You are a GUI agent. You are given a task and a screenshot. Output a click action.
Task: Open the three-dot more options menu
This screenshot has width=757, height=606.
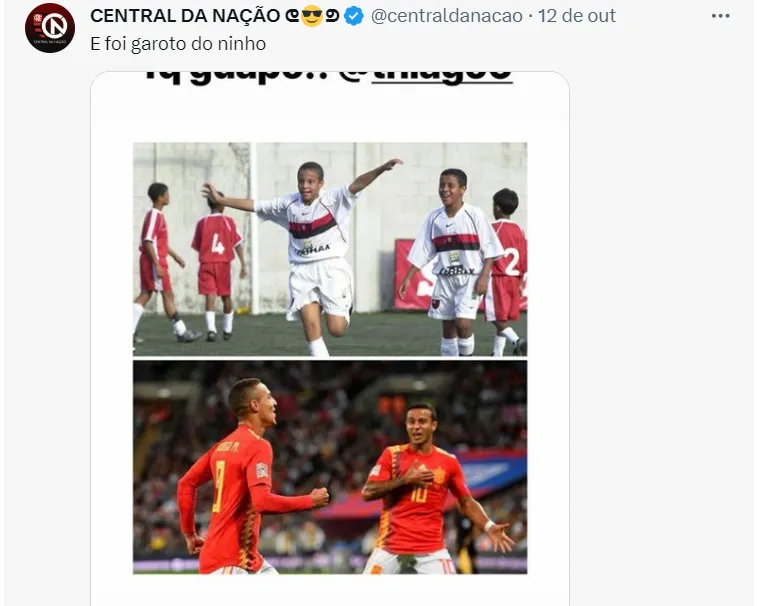(720, 16)
